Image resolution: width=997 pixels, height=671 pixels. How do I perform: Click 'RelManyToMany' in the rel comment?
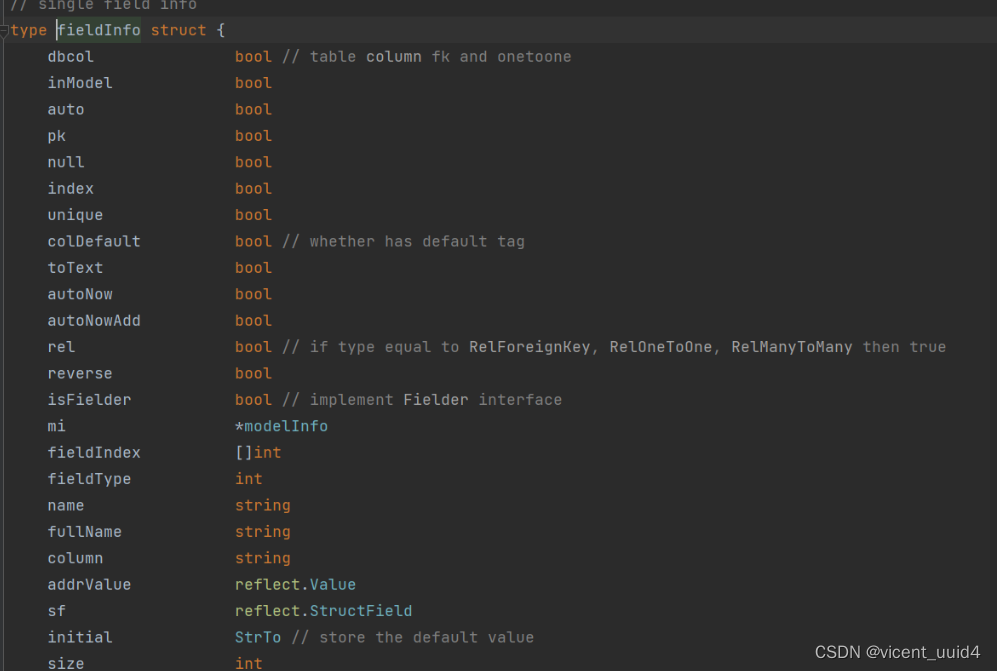(792, 347)
